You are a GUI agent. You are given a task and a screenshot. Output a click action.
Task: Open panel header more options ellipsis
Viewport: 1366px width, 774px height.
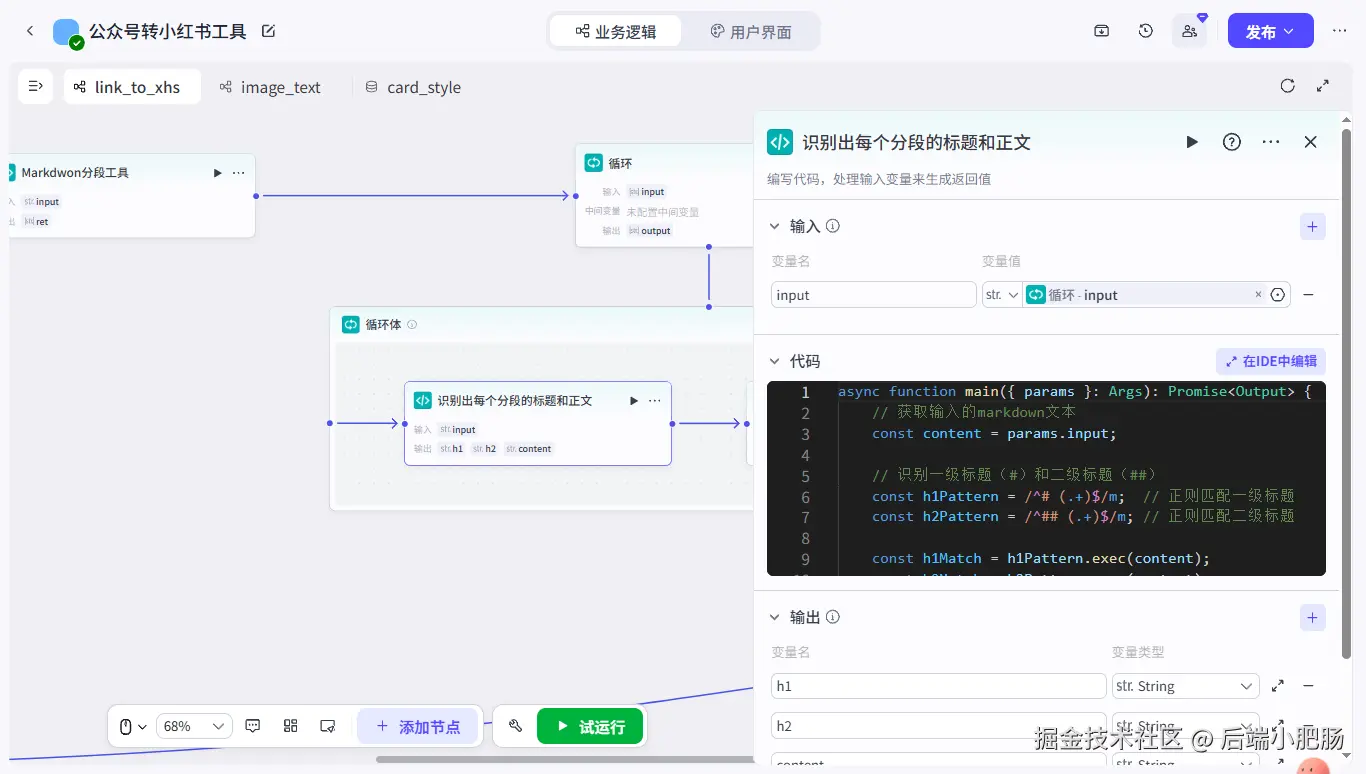coord(1271,142)
